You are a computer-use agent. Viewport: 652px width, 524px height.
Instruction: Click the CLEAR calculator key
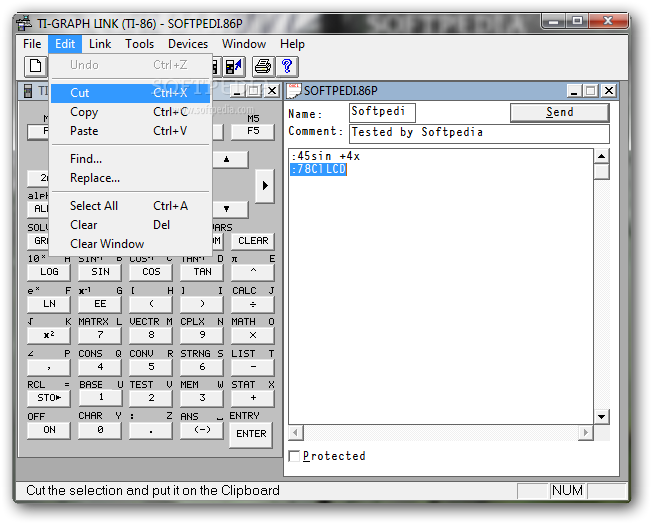click(x=253, y=241)
